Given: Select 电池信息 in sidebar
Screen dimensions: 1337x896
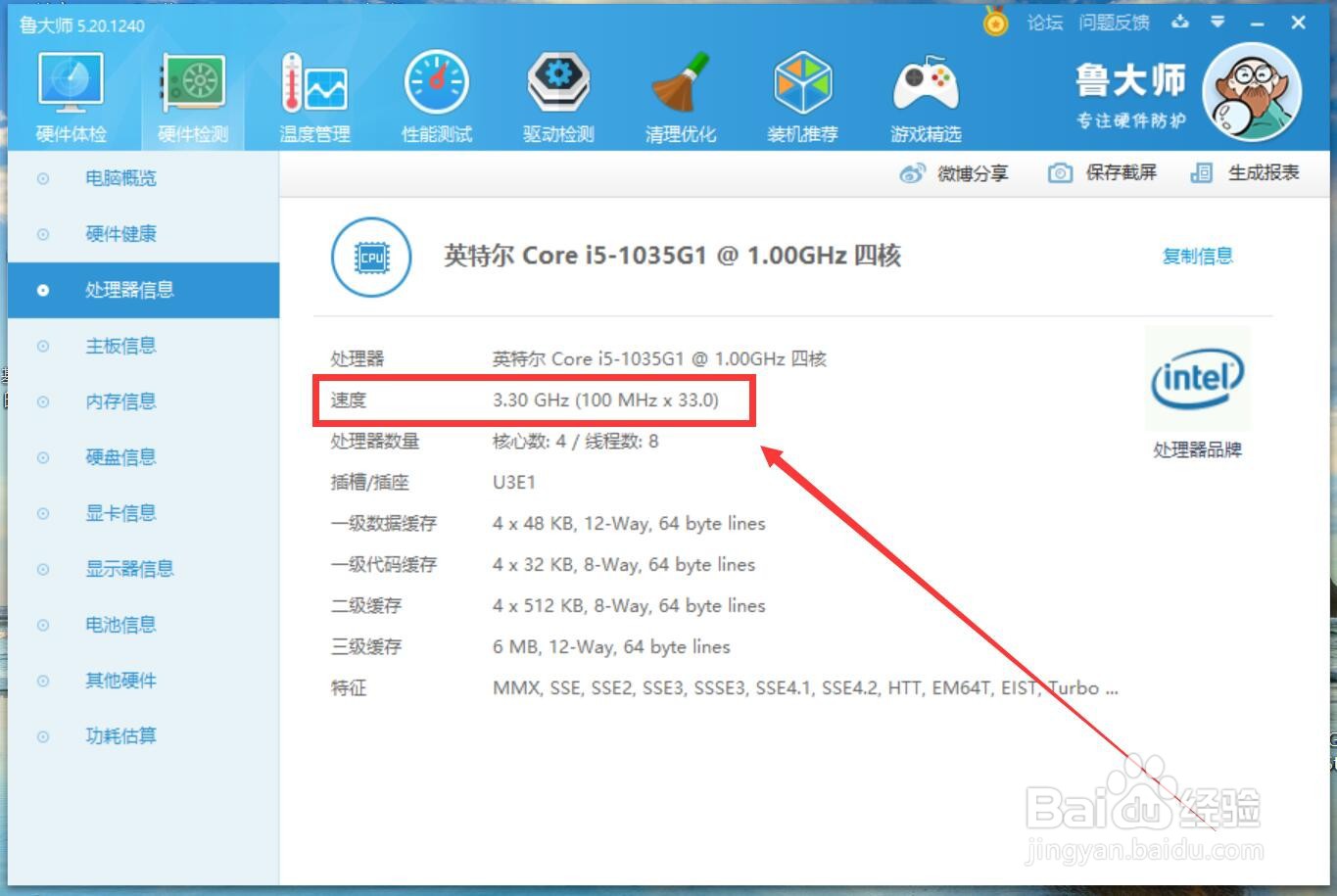Looking at the screenshot, I should coord(143,625).
